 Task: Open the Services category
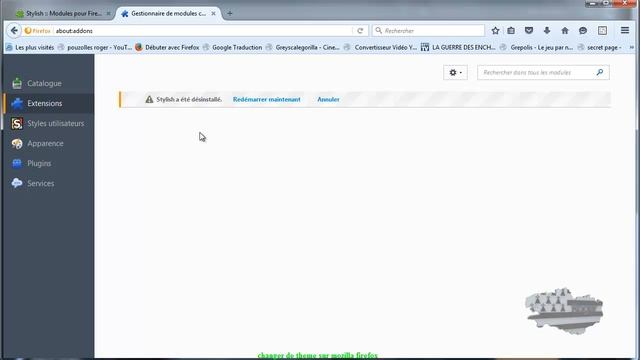click(x=48, y=183)
